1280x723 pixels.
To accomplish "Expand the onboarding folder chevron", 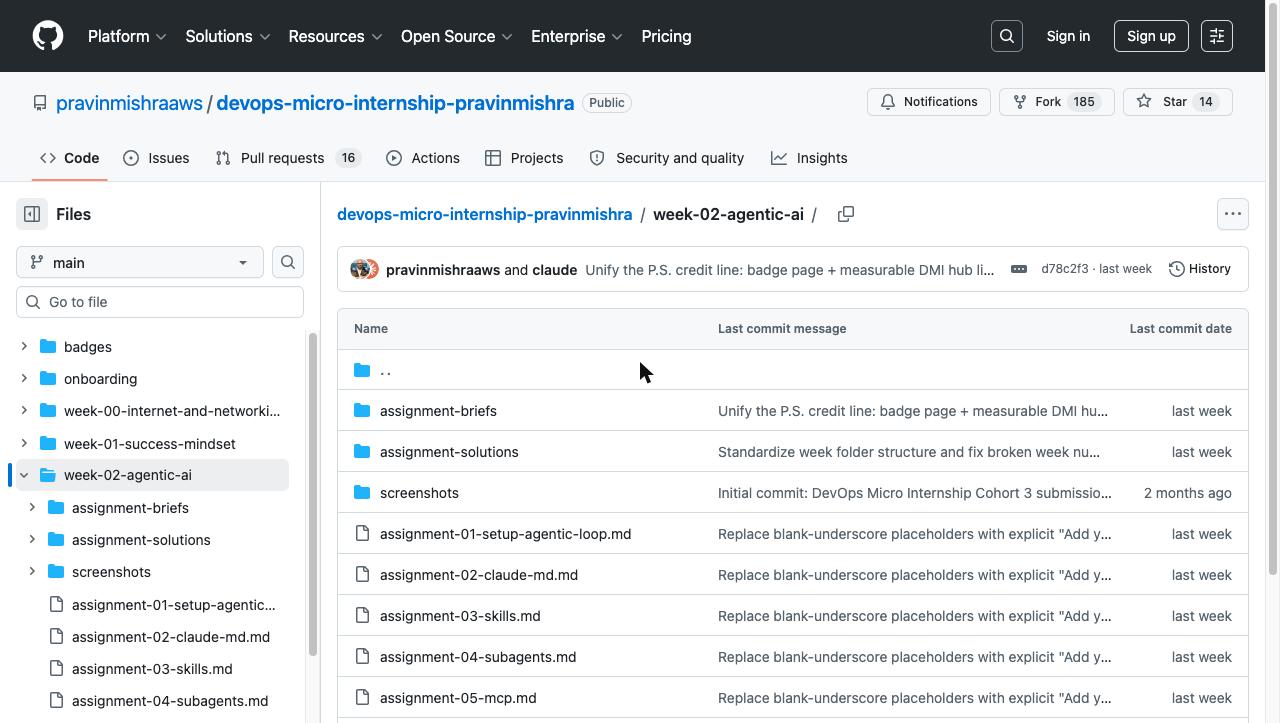I will pyautogui.click(x=24, y=379).
